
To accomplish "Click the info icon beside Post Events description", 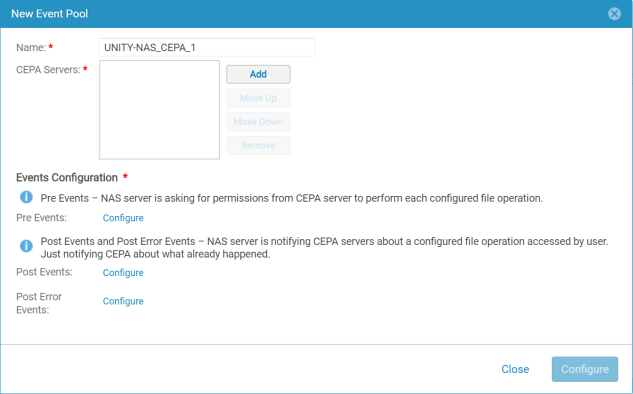I will 26,245.
